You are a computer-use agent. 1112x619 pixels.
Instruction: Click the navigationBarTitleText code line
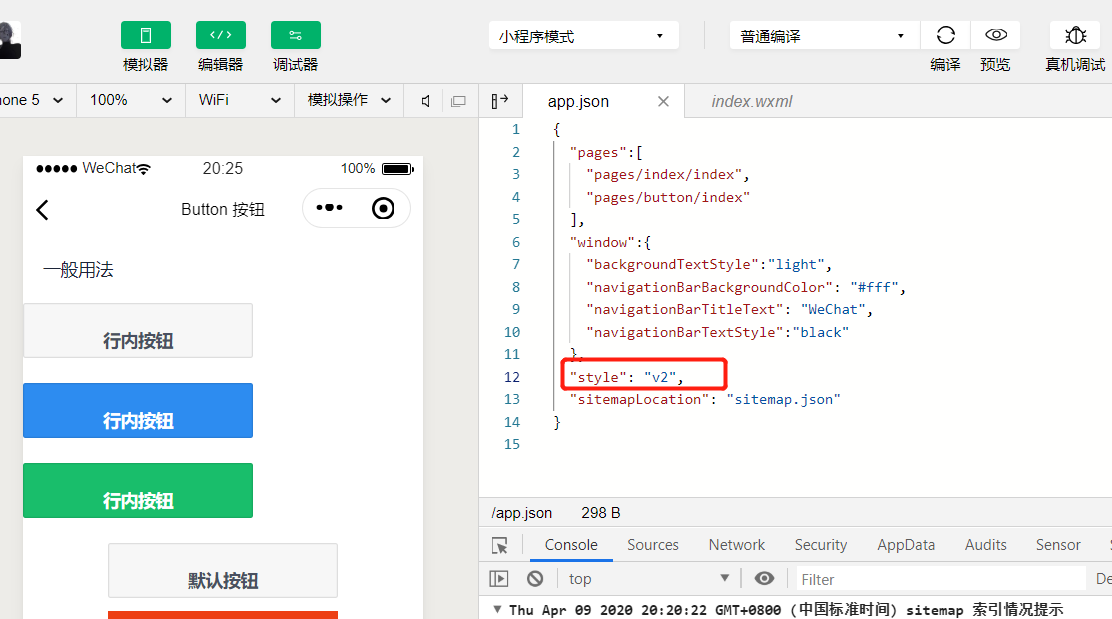[x=729, y=309]
